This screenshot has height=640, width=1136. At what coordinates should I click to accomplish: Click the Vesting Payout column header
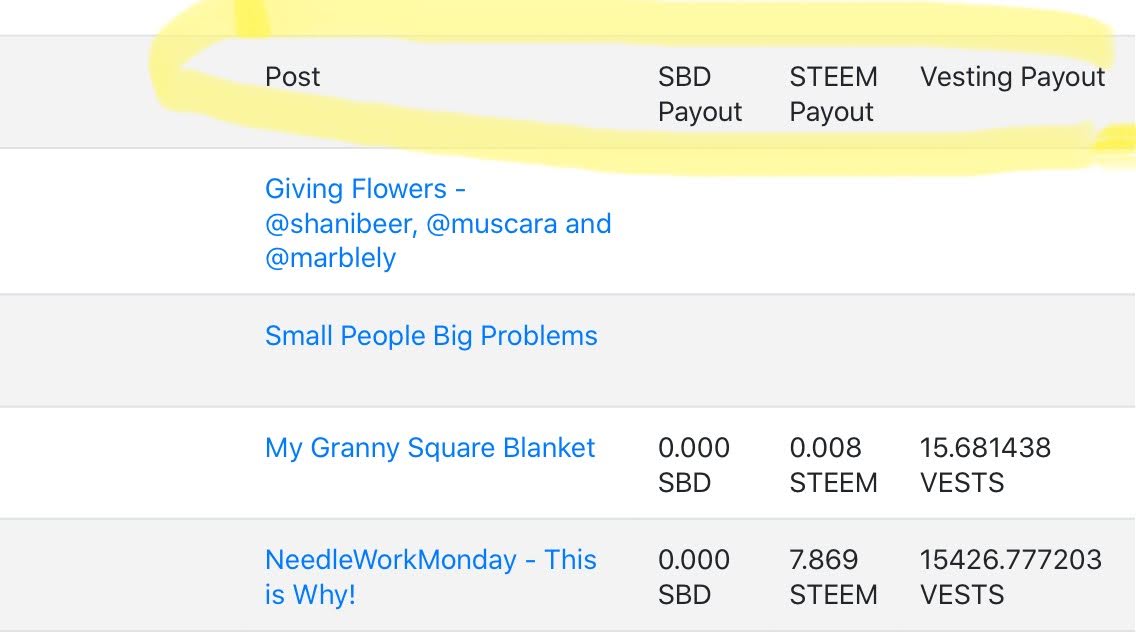1012,77
